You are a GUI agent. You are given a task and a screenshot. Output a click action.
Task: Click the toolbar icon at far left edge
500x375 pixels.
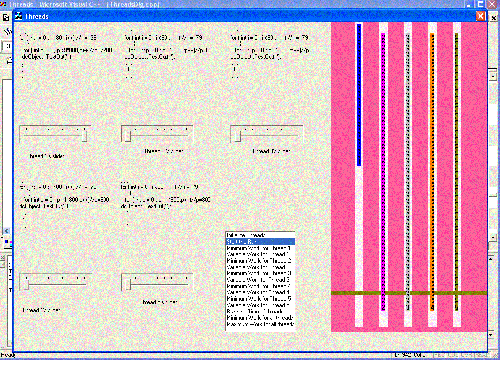pyautogui.click(x=6, y=18)
